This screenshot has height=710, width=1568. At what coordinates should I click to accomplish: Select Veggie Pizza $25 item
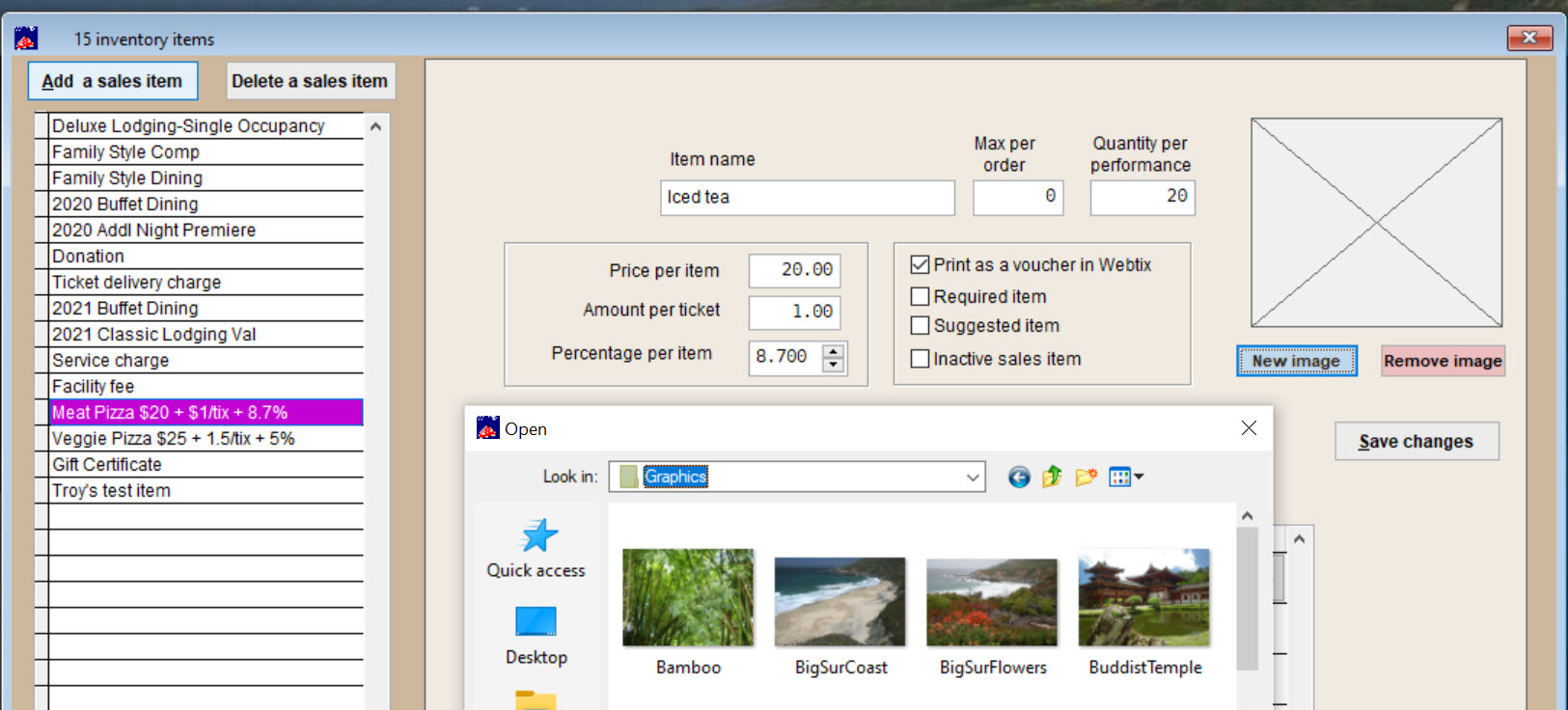[x=206, y=438]
